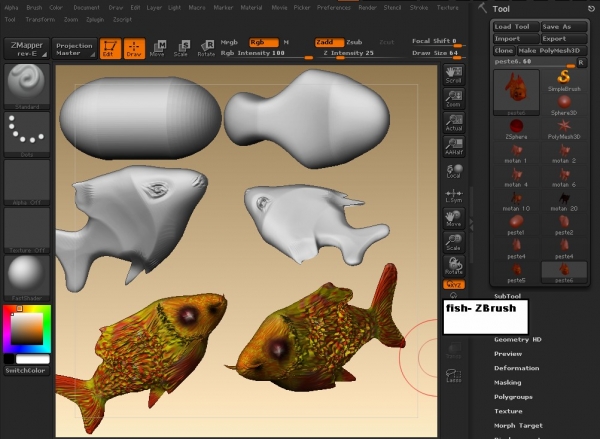Screen dimensions: 600x439
Task: Open the Brush menu
Action: [x=34, y=8]
